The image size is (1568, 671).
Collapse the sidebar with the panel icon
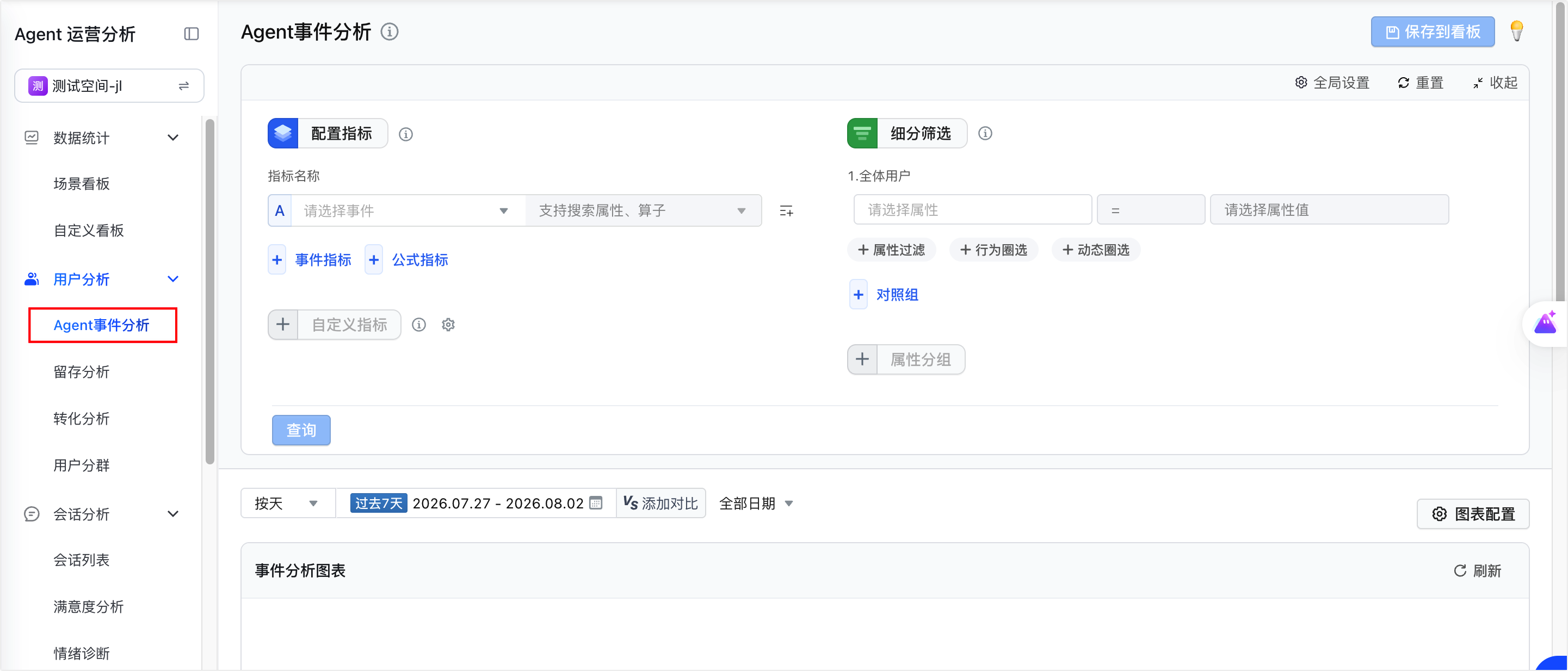(191, 34)
